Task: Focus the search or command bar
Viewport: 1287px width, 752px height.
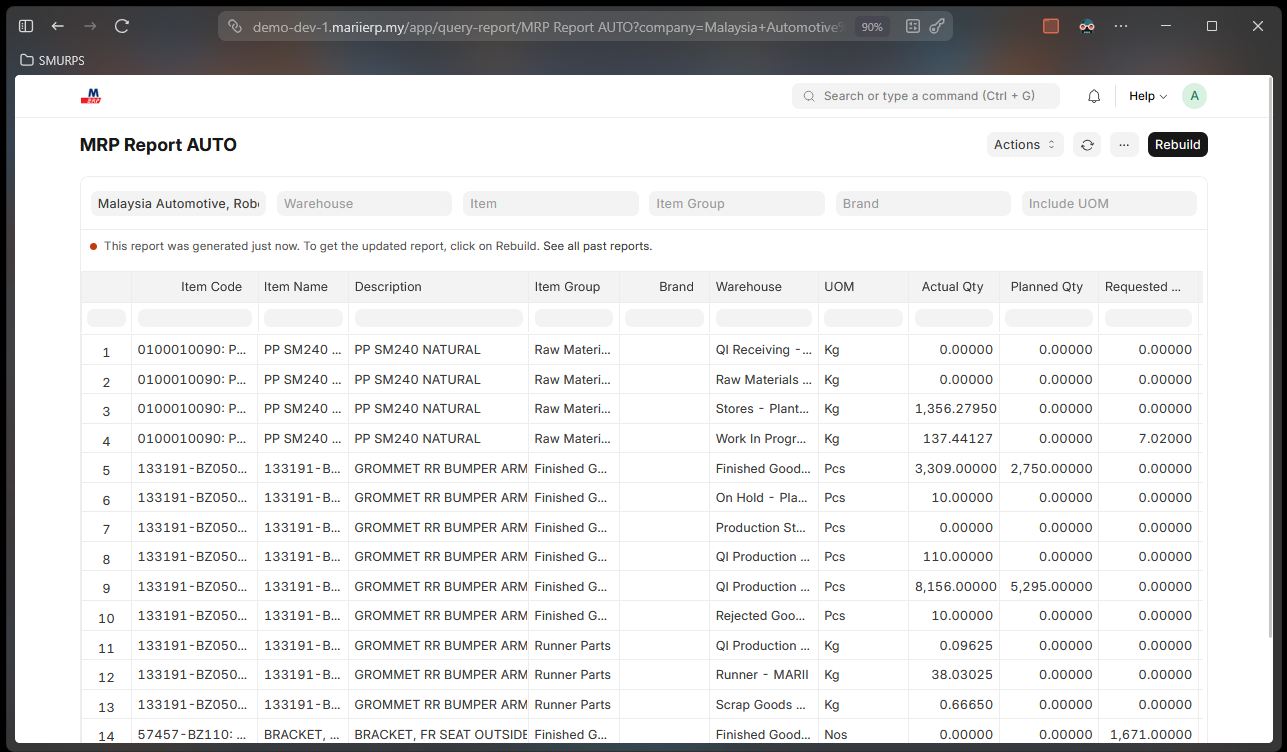Action: coord(927,96)
